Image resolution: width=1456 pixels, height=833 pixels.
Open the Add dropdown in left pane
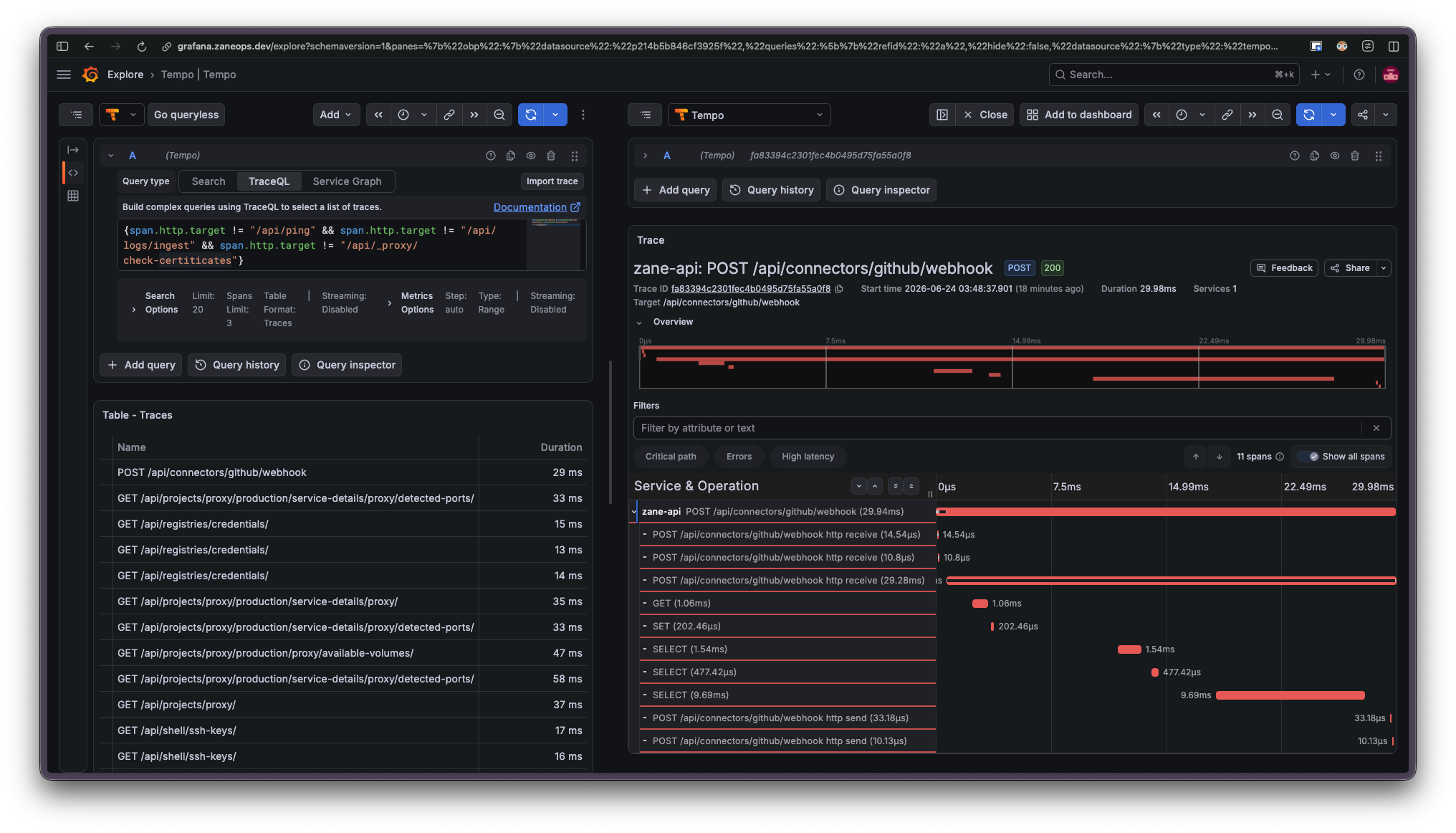tap(336, 115)
